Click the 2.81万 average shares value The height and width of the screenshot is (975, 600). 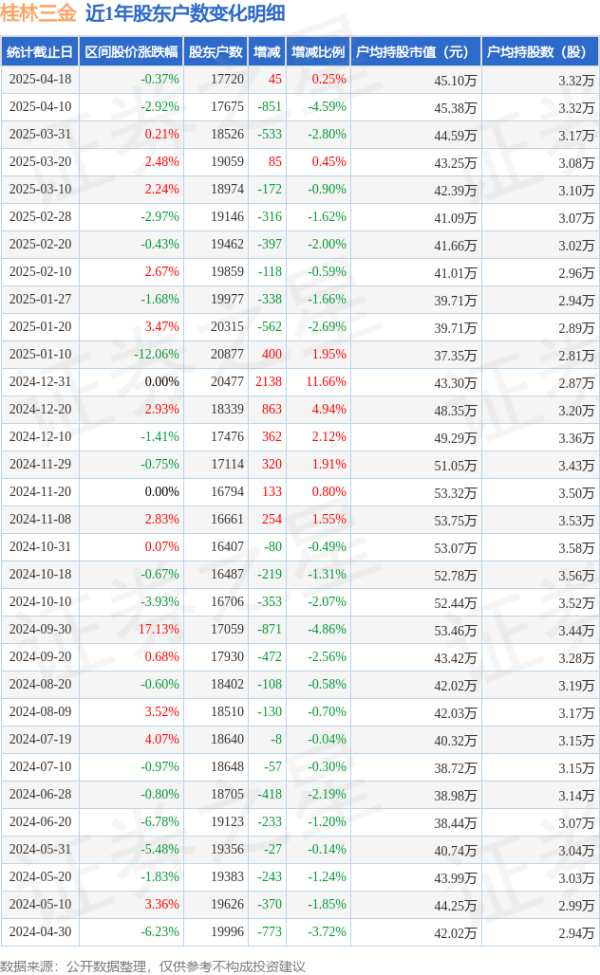click(576, 356)
